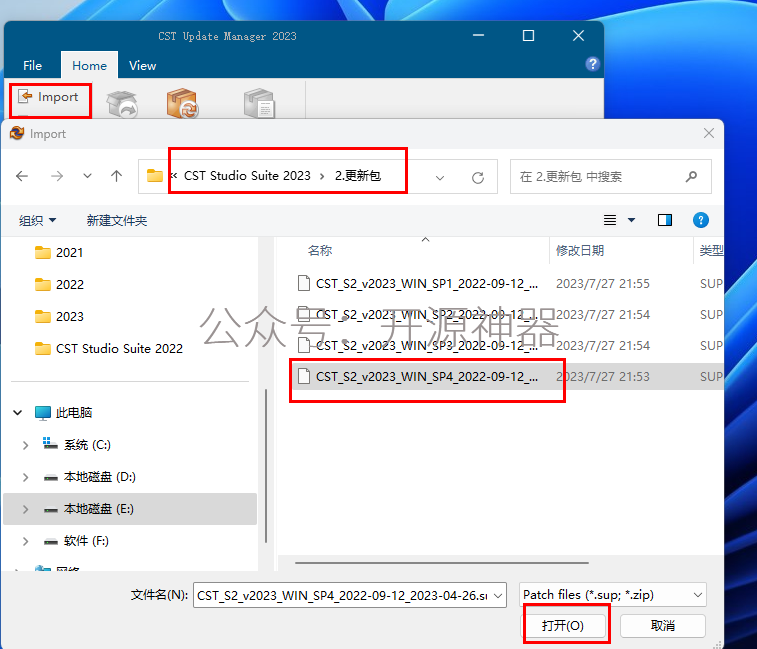Open recent locations dropdown chevron

tap(87, 176)
